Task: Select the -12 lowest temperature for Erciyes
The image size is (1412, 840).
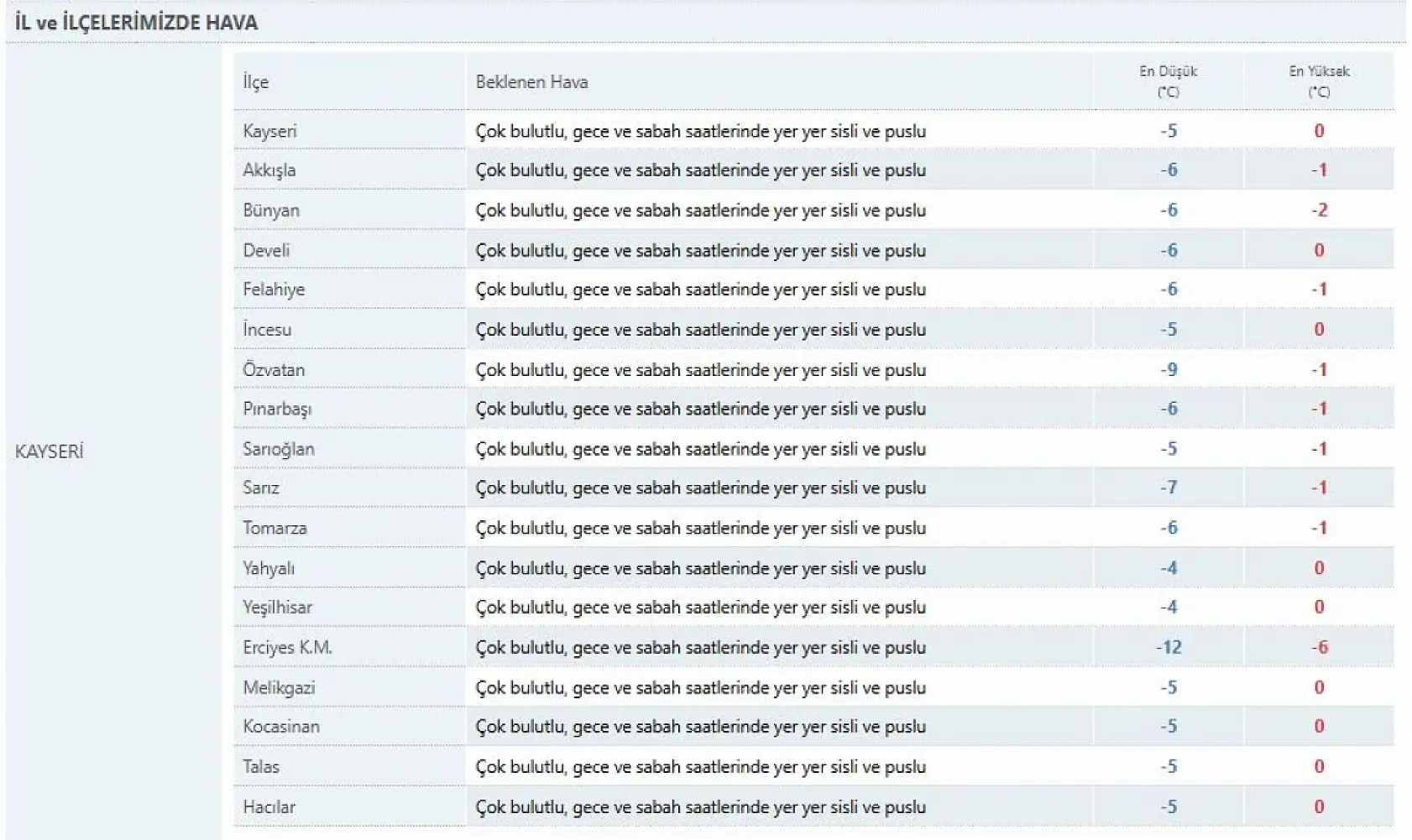Action: tap(1169, 648)
